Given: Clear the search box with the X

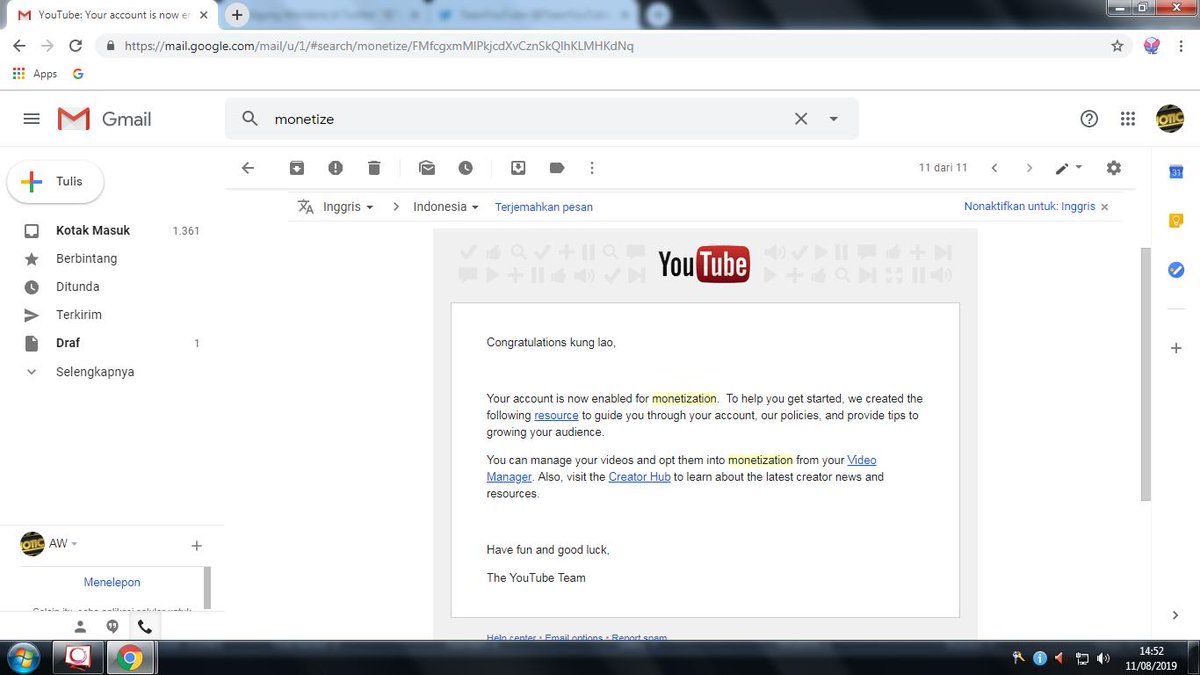Looking at the screenshot, I should click(x=801, y=119).
